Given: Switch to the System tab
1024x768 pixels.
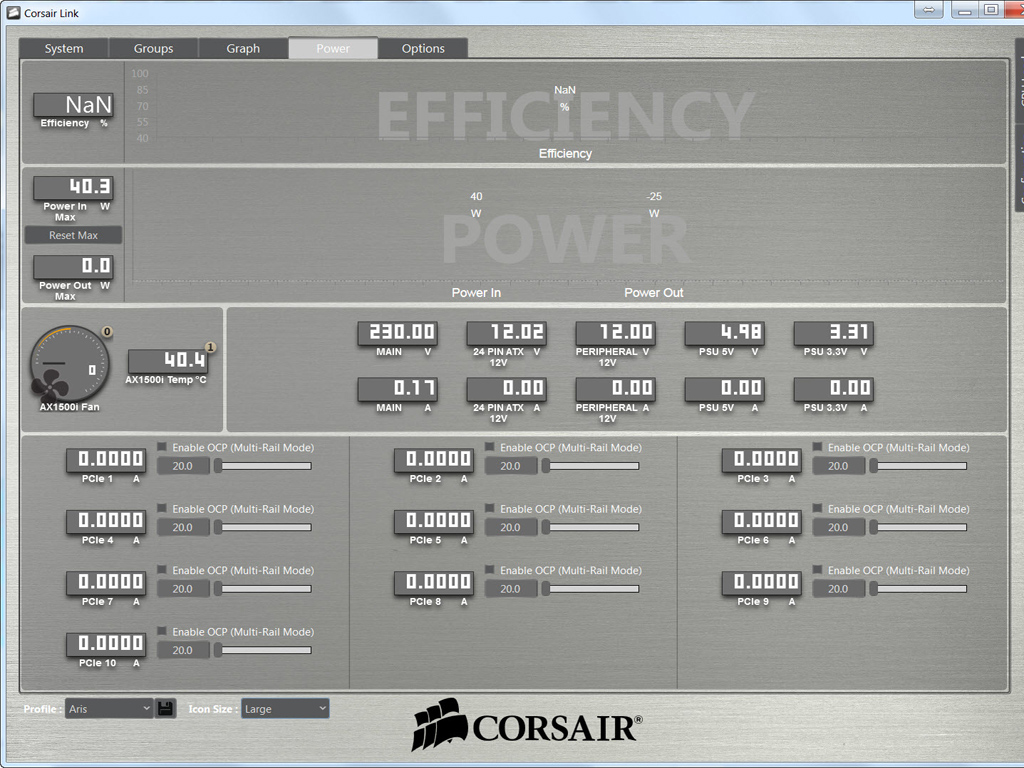Looking at the screenshot, I should [x=64, y=48].
